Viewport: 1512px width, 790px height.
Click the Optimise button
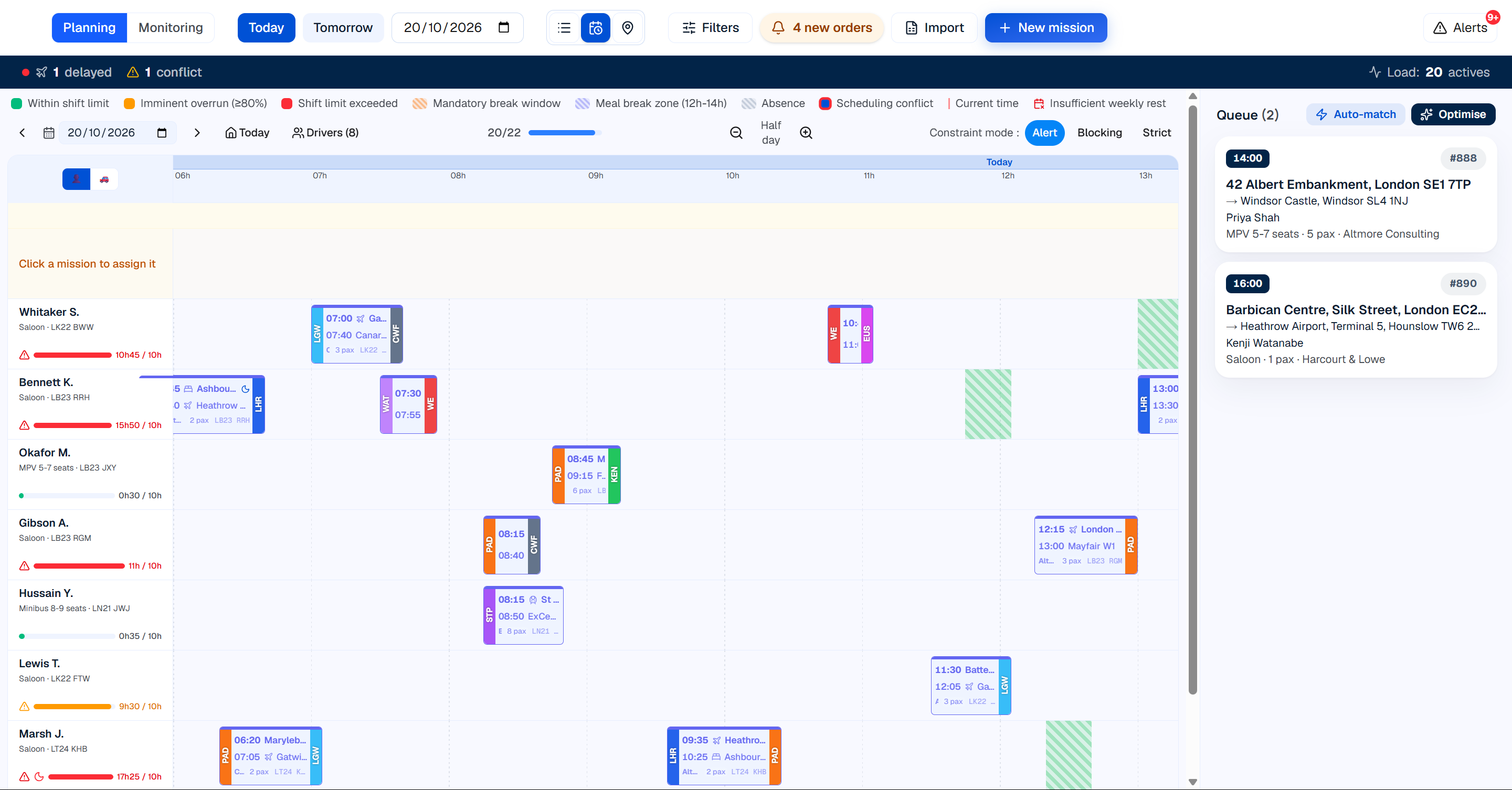click(x=1453, y=114)
